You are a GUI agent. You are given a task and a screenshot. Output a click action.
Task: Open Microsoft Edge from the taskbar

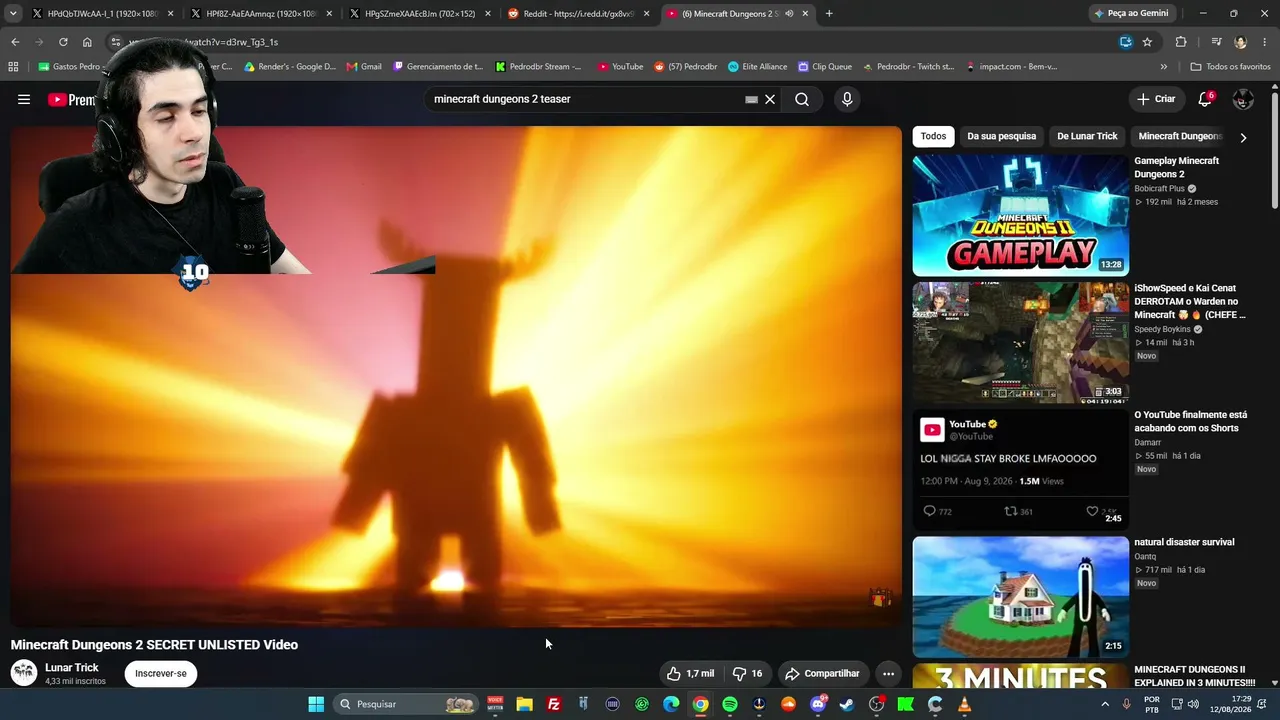point(671,704)
